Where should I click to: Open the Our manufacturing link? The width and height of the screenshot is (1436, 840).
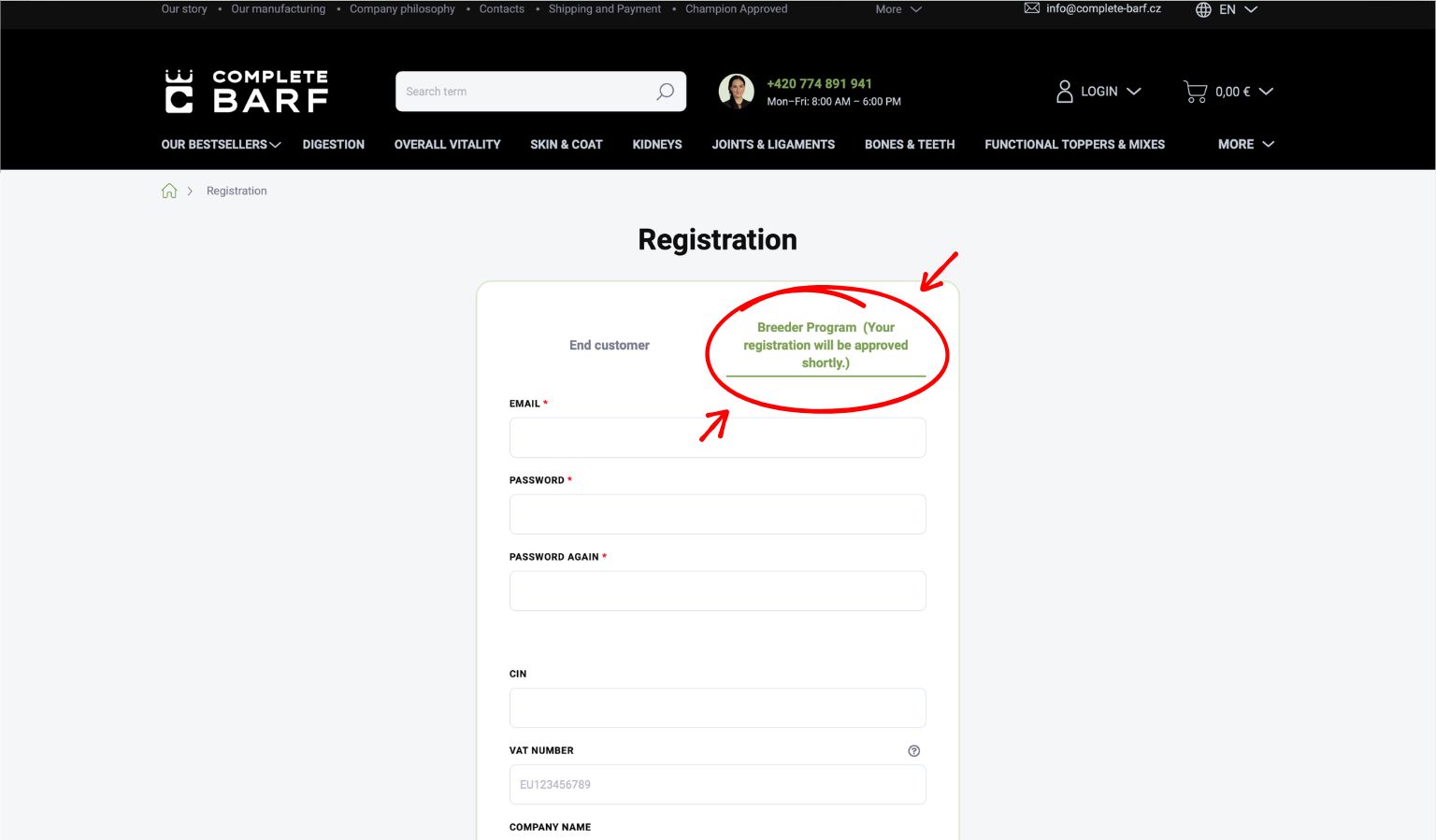click(x=279, y=8)
